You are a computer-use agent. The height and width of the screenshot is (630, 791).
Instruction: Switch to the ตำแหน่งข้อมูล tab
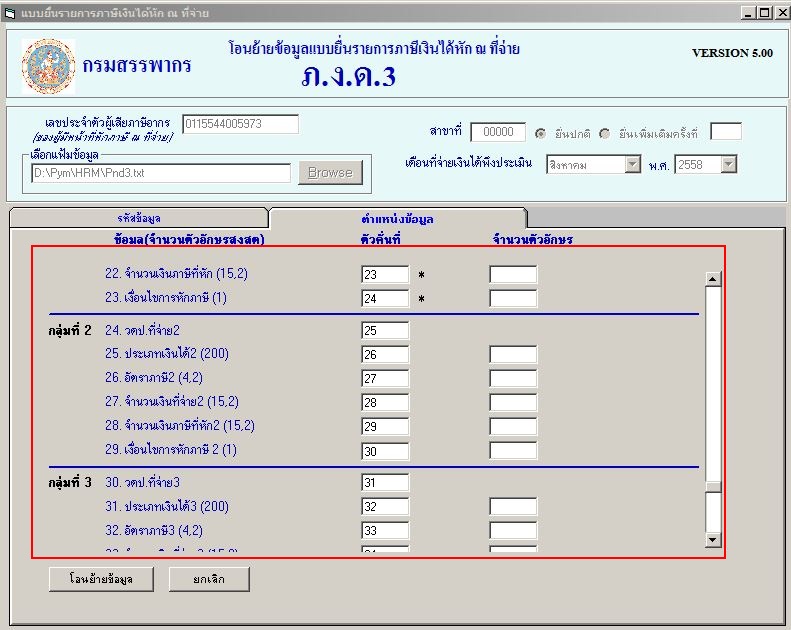coord(397,218)
